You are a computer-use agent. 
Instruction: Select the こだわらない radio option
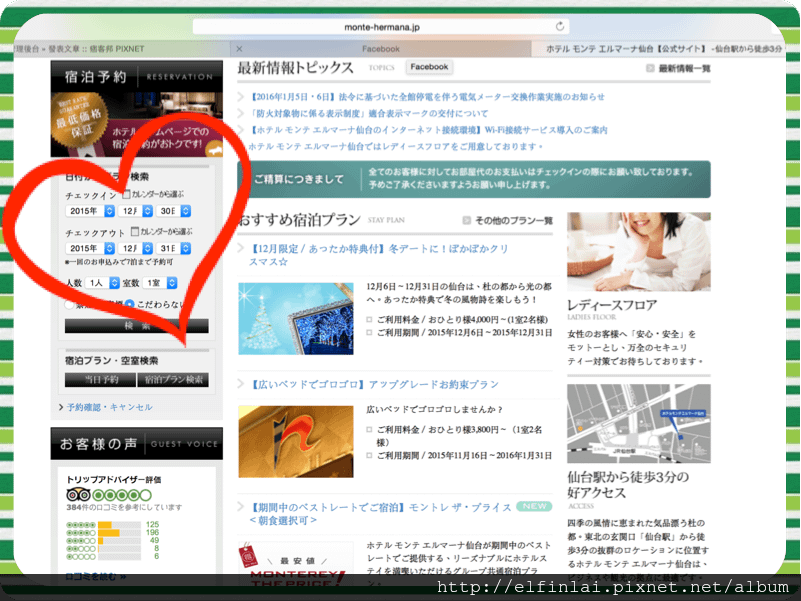click(x=129, y=304)
